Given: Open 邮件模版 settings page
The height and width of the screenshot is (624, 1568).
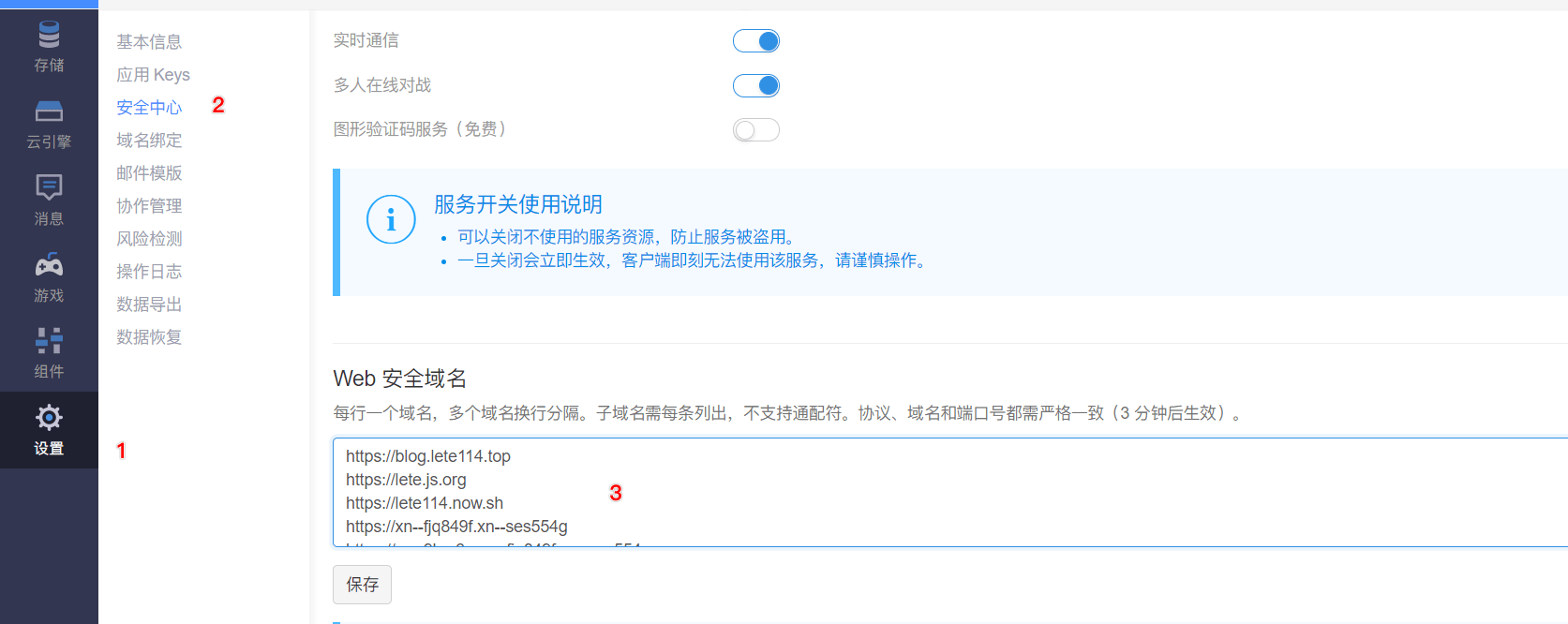Looking at the screenshot, I should pyautogui.click(x=149, y=173).
